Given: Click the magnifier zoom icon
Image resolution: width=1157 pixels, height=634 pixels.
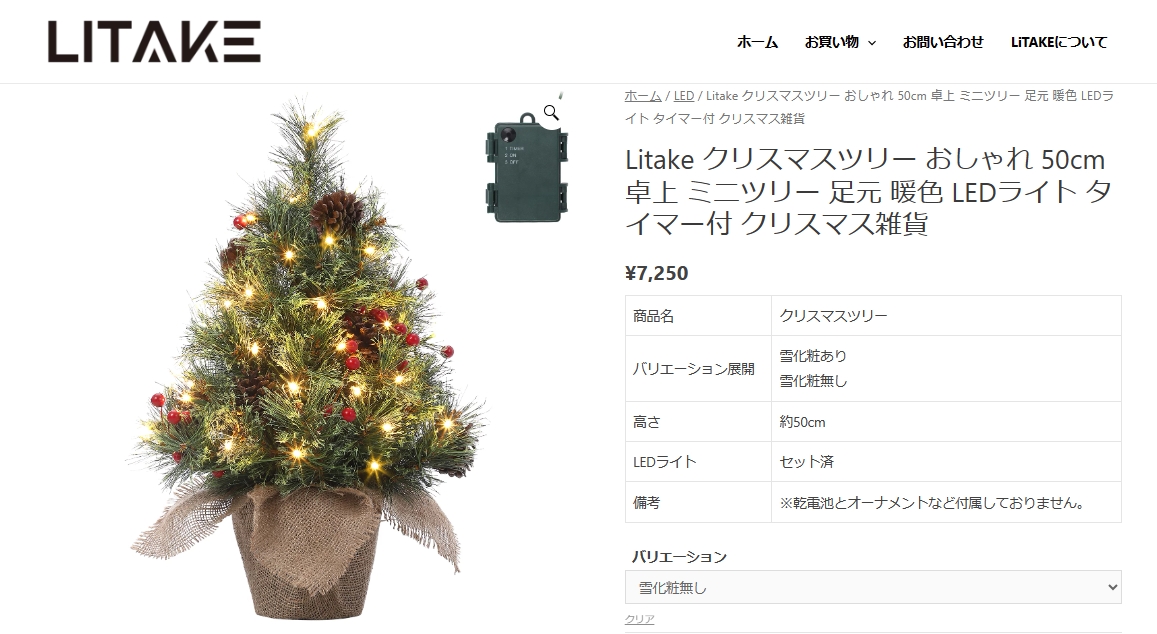Looking at the screenshot, I should click(551, 112).
